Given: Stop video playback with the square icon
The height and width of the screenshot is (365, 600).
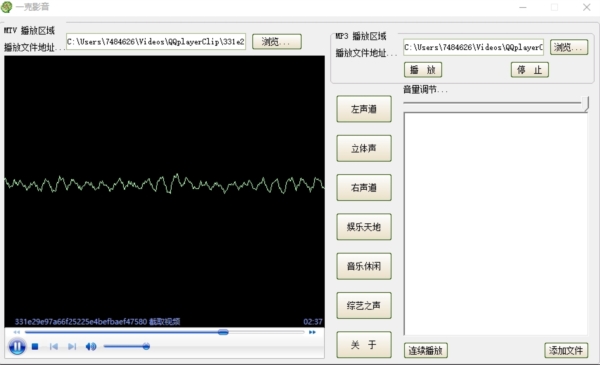Looking at the screenshot, I should [35, 347].
